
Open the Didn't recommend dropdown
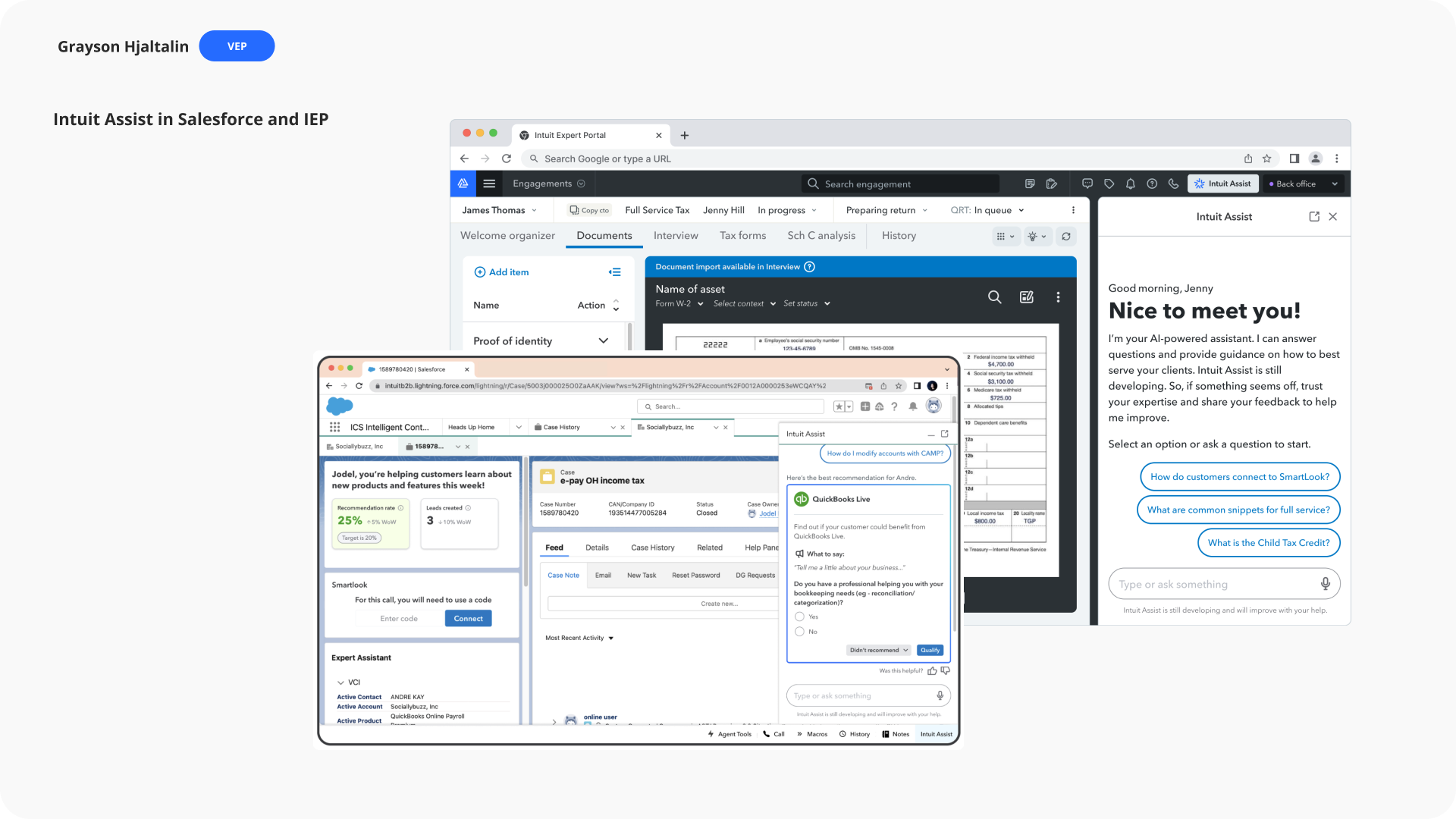tap(878, 650)
